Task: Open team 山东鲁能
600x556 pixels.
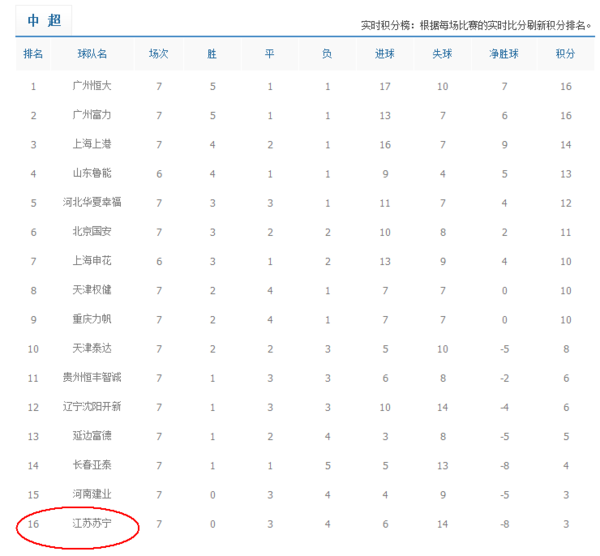Action: click(x=92, y=173)
